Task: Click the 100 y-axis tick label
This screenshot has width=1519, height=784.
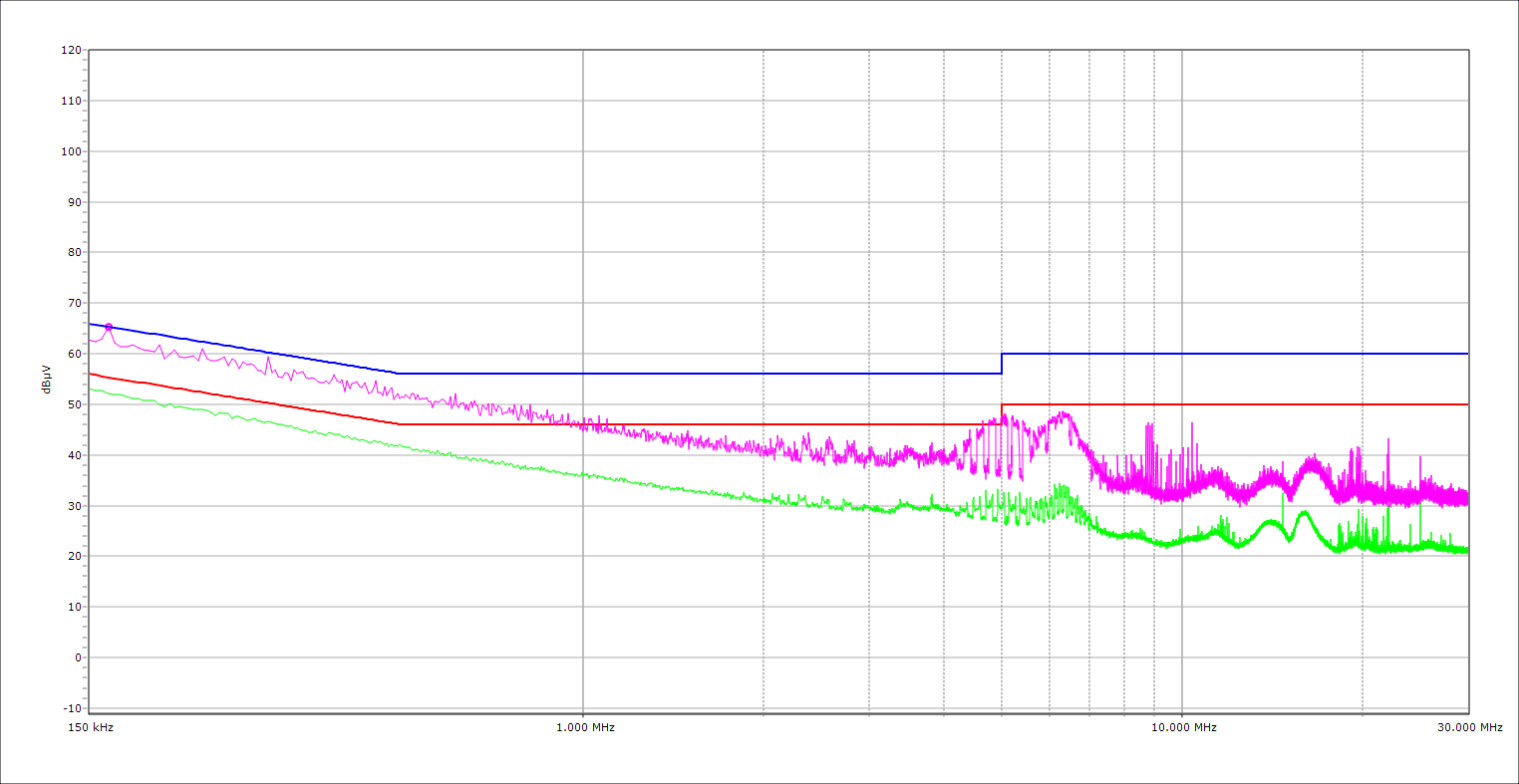Action: (x=71, y=151)
